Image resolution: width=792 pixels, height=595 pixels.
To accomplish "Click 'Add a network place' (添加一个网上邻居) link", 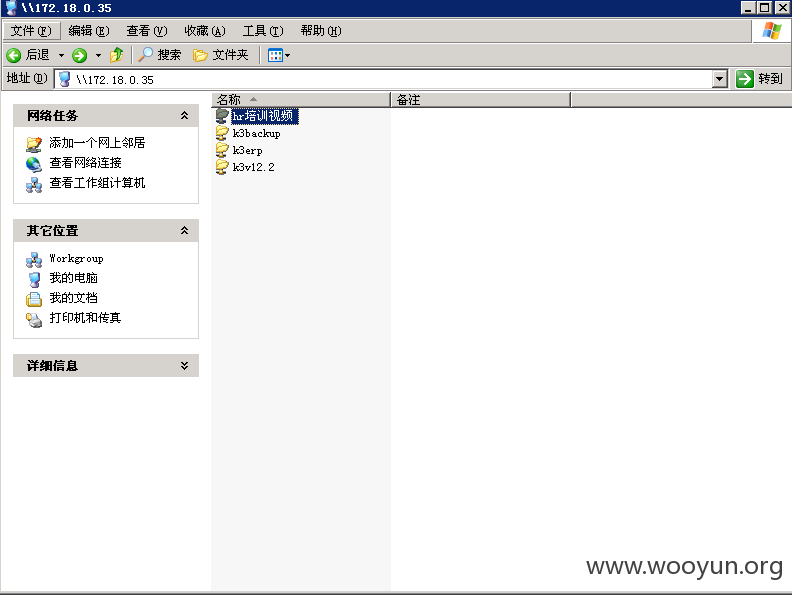I will pyautogui.click(x=97, y=143).
